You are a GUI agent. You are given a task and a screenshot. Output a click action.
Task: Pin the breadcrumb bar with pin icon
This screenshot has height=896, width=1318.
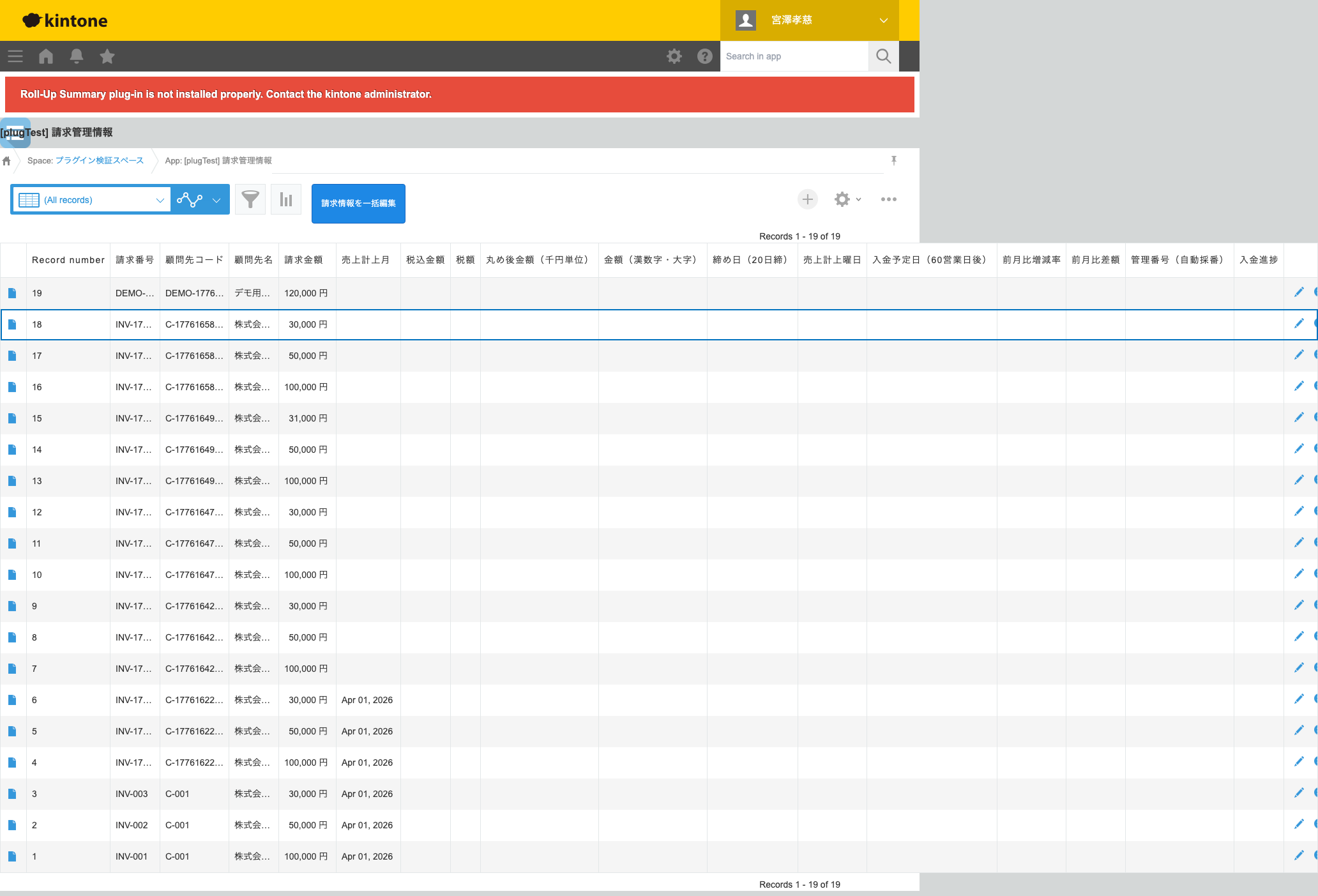(894, 160)
